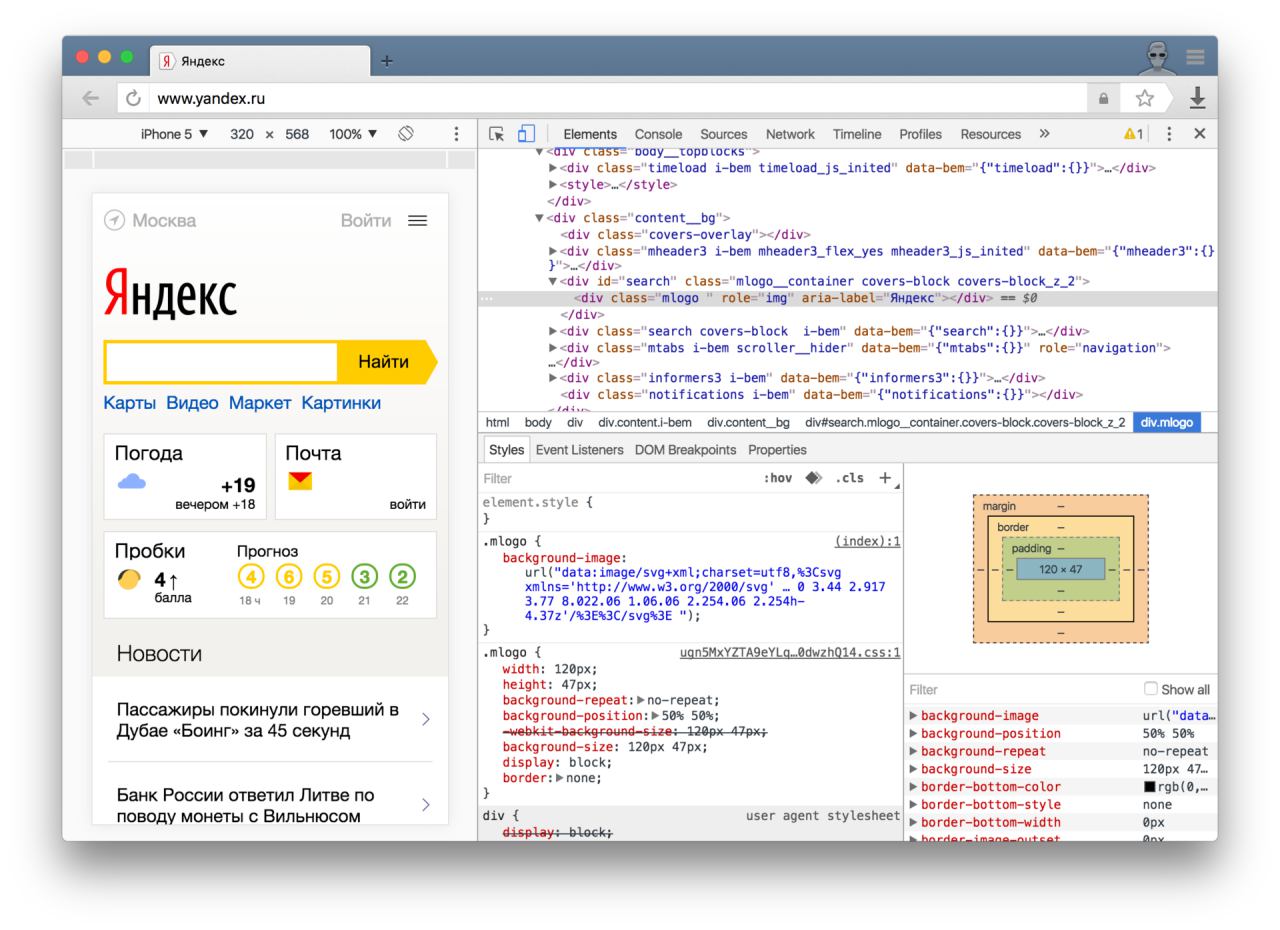Select div.content_bg in the breadcrumb

(x=748, y=422)
